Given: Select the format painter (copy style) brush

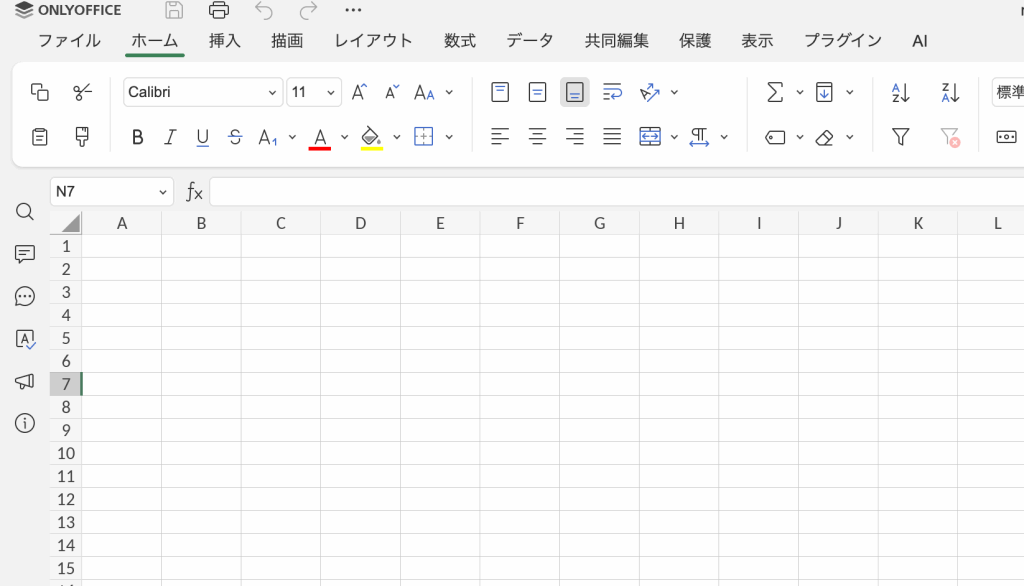Looking at the screenshot, I should pos(83,137).
